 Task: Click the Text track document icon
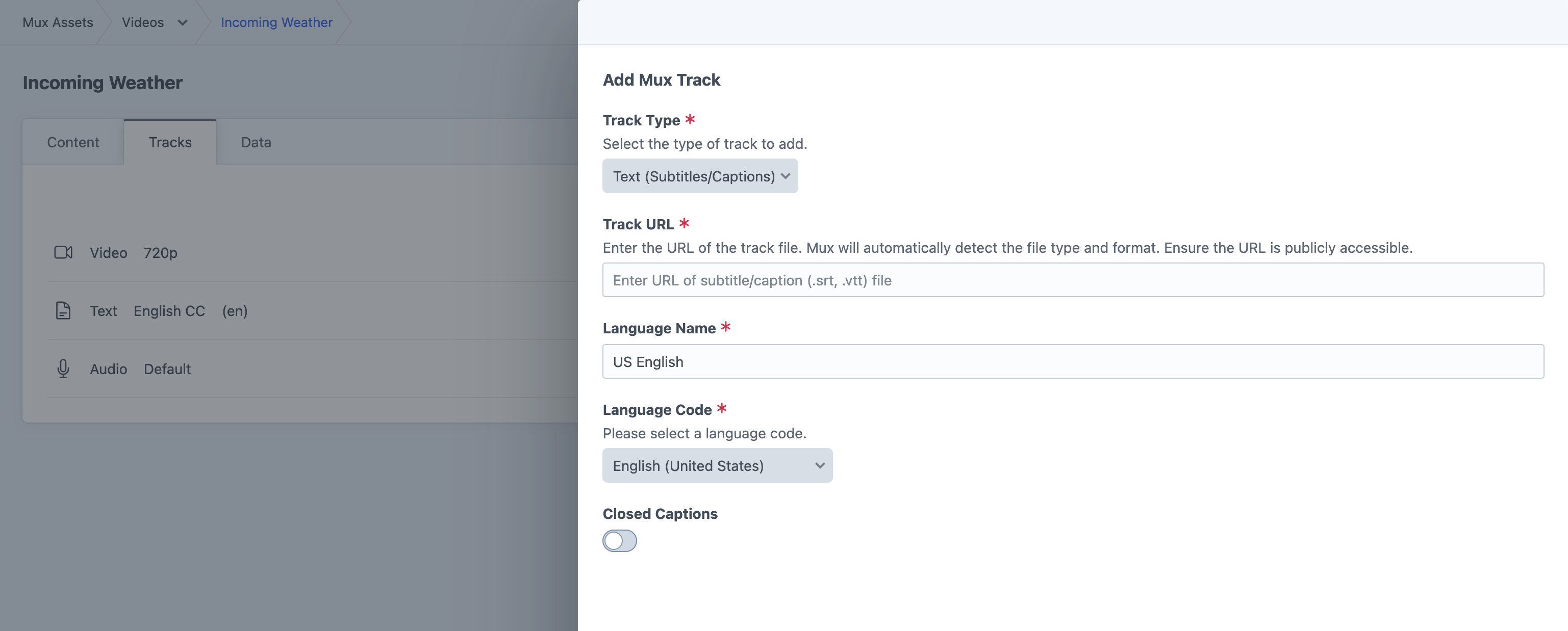(63, 311)
